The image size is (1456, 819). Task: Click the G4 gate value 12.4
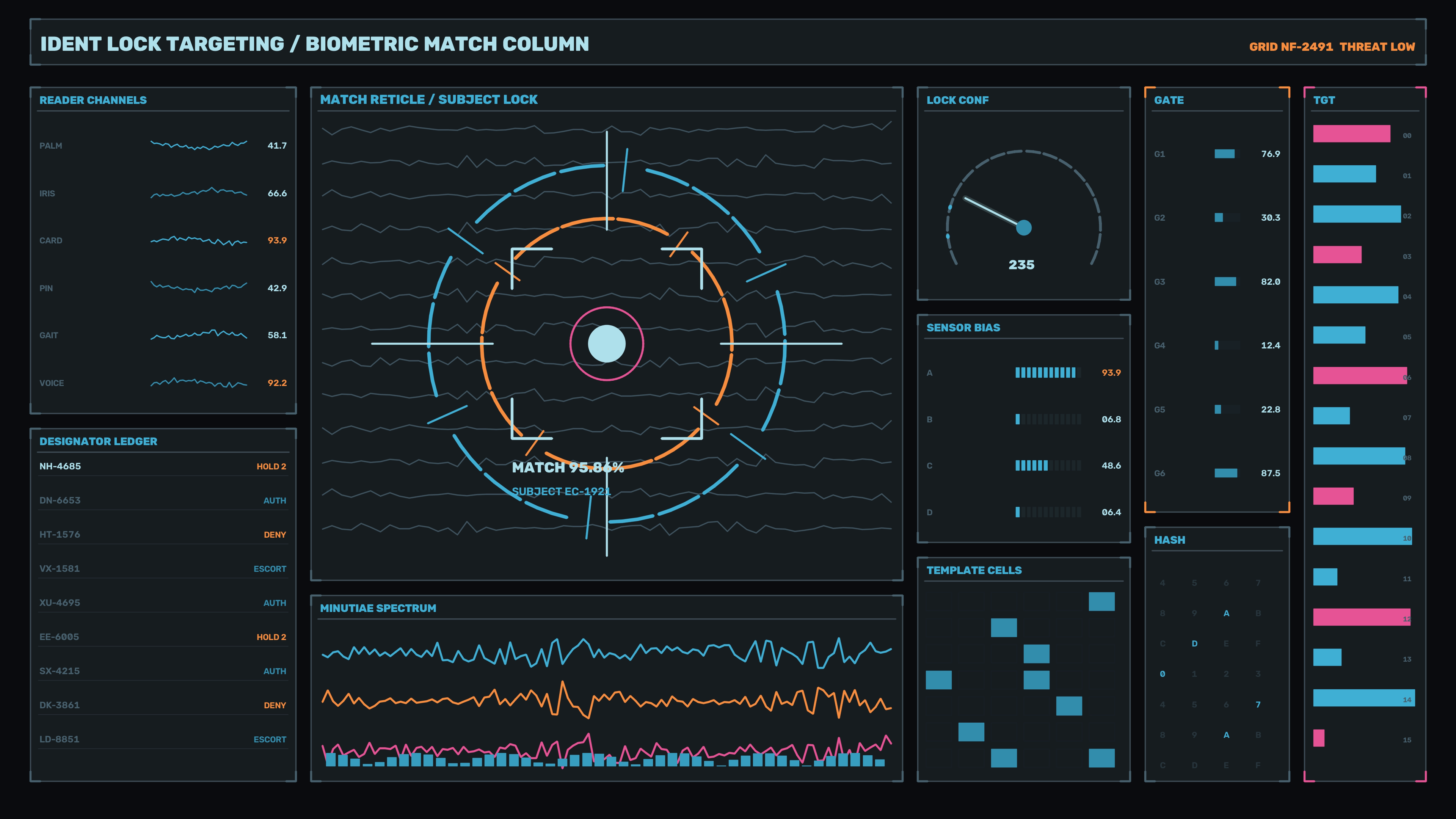coord(1270,345)
